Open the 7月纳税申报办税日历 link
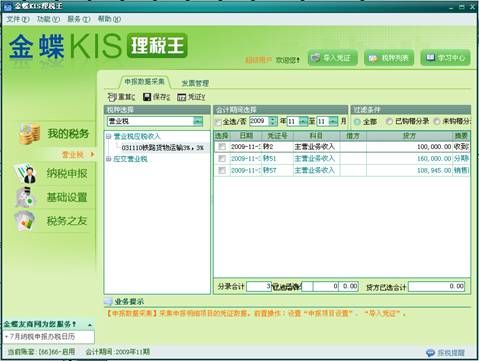479x361 pixels. tap(42, 337)
